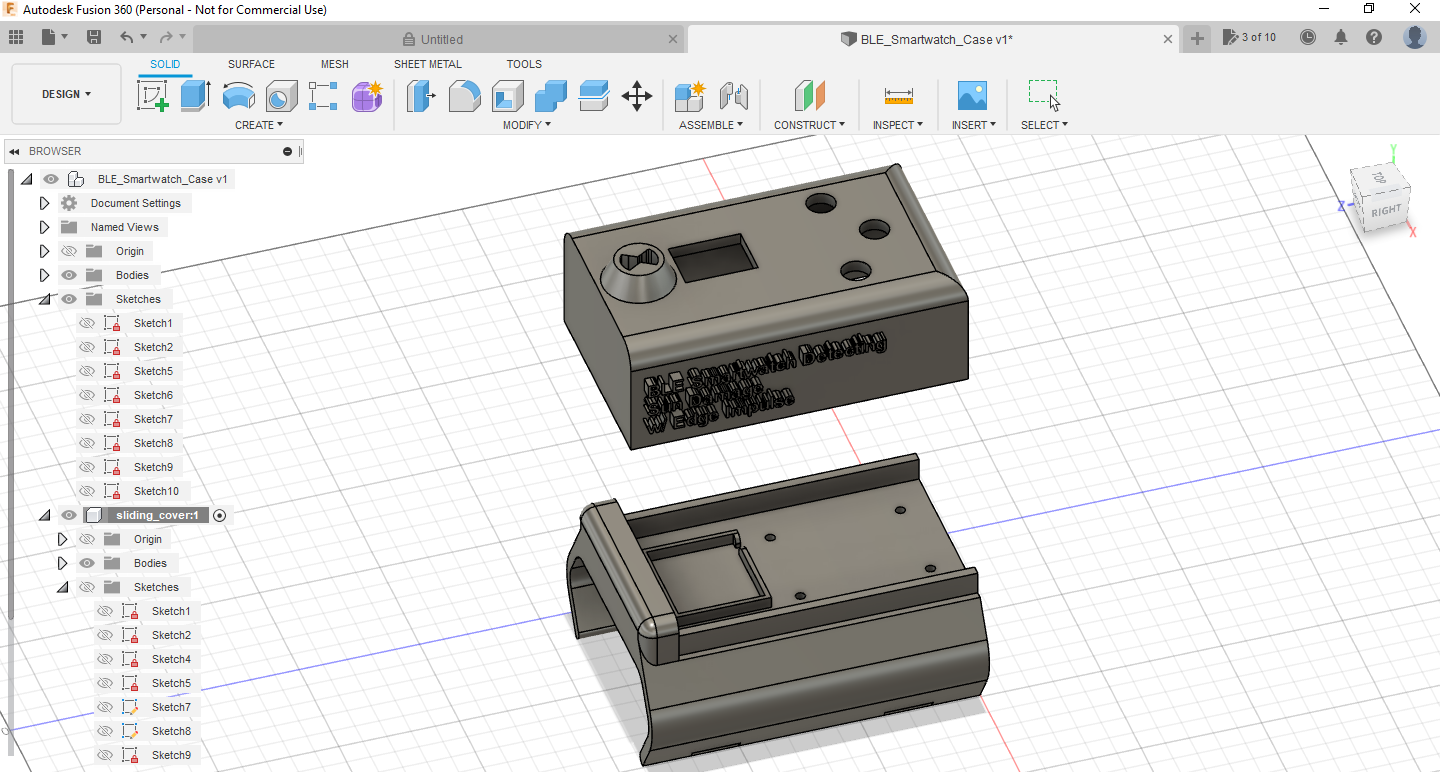The width and height of the screenshot is (1440, 772).
Task: Select the Shell tool
Action: point(507,95)
